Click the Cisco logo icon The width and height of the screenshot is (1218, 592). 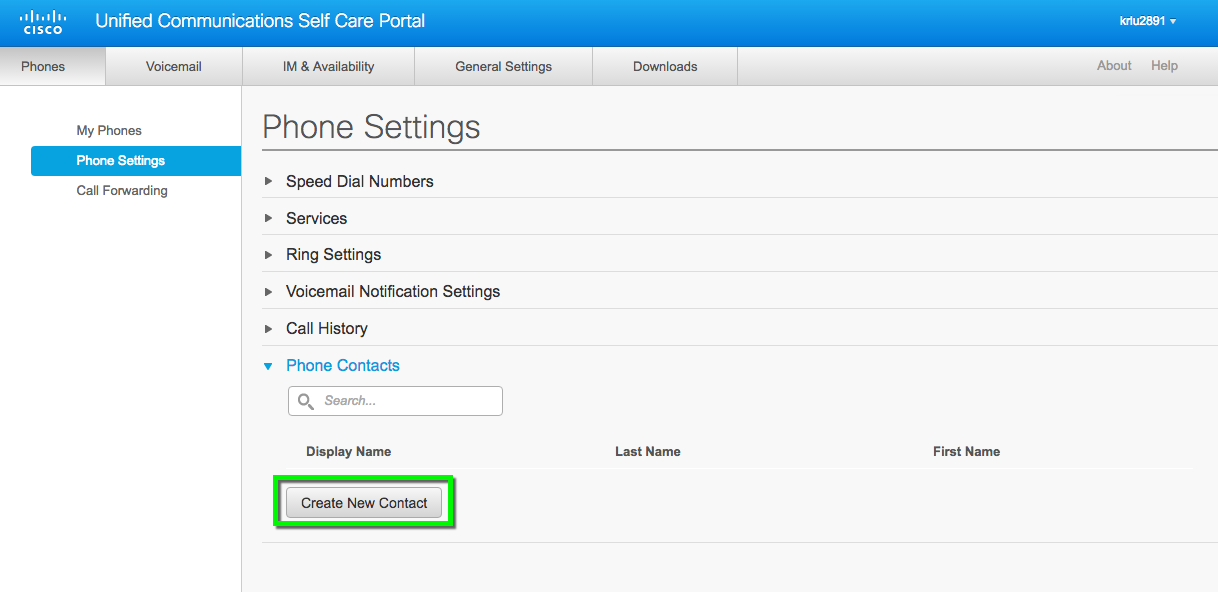pyautogui.click(x=41, y=22)
